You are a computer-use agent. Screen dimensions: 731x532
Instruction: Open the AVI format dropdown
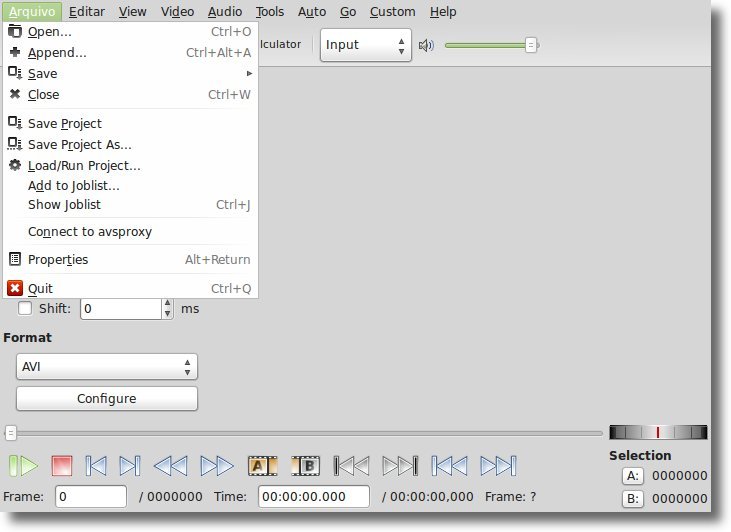[x=107, y=366]
